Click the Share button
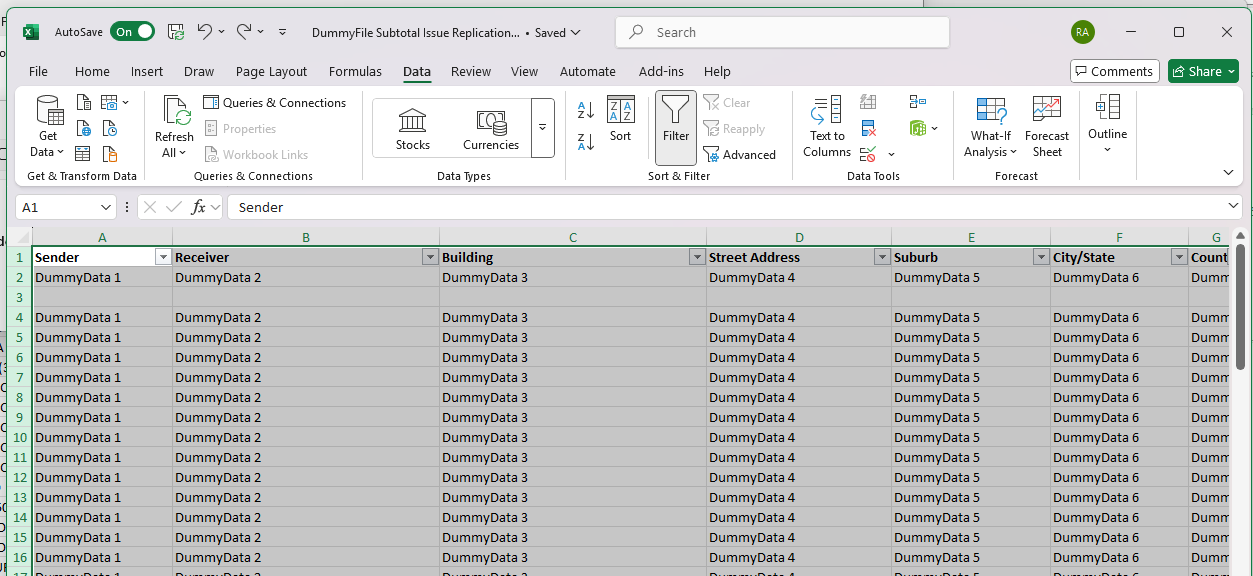Viewport: 1253px width, 576px height. [1203, 71]
